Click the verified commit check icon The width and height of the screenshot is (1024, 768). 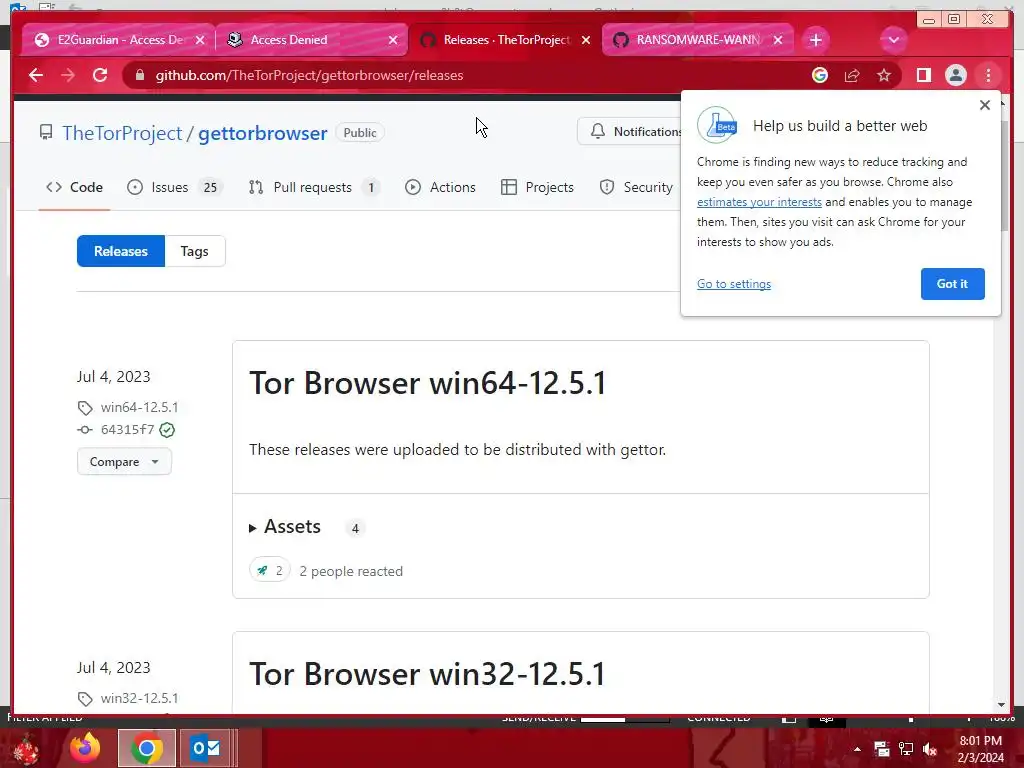tap(167, 430)
